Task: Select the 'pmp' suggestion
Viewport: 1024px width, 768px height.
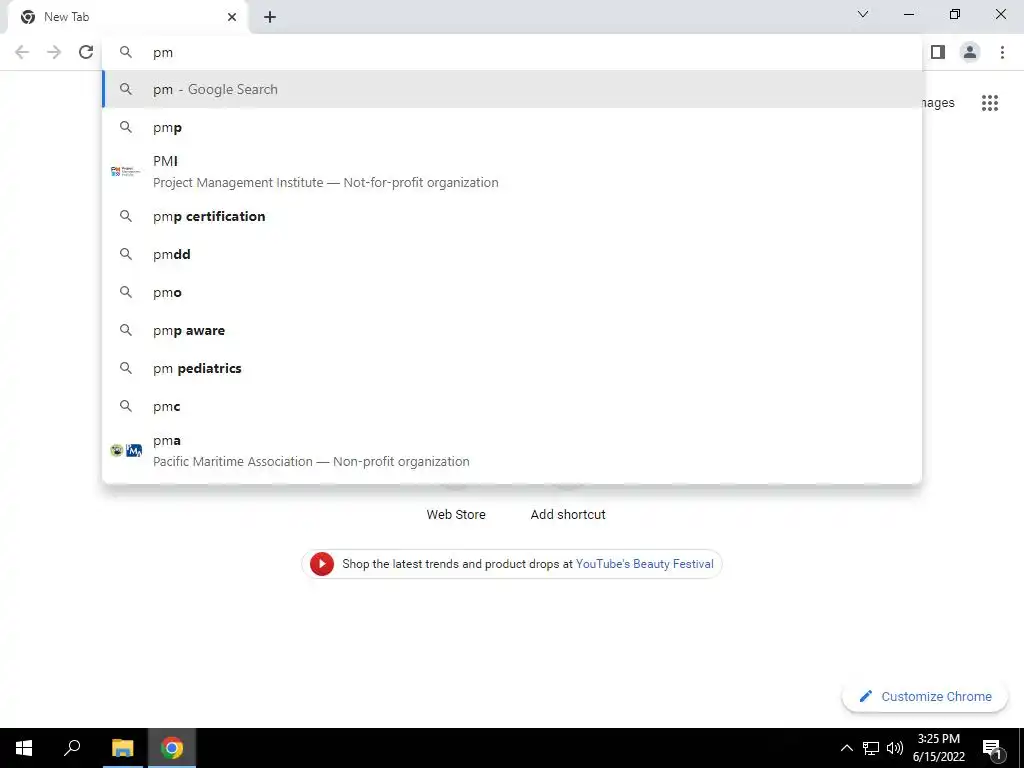Action: 512,127
